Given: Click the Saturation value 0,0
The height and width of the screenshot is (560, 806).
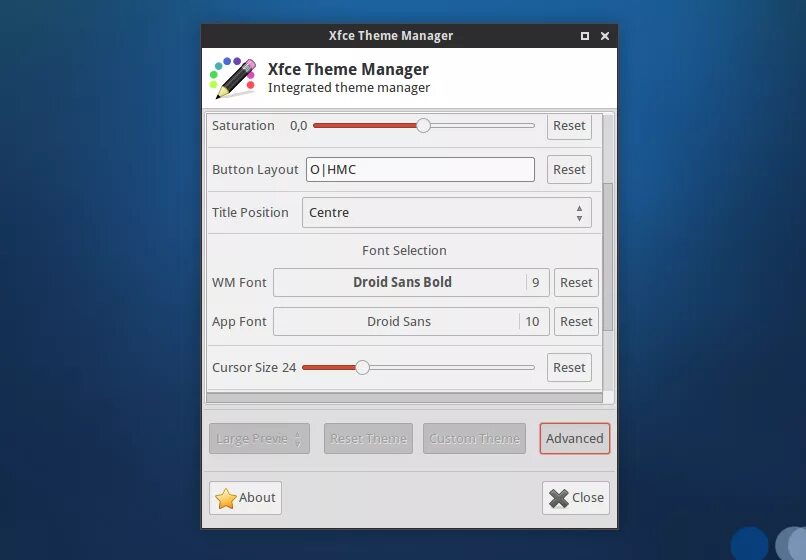Looking at the screenshot, I should 298,126.
